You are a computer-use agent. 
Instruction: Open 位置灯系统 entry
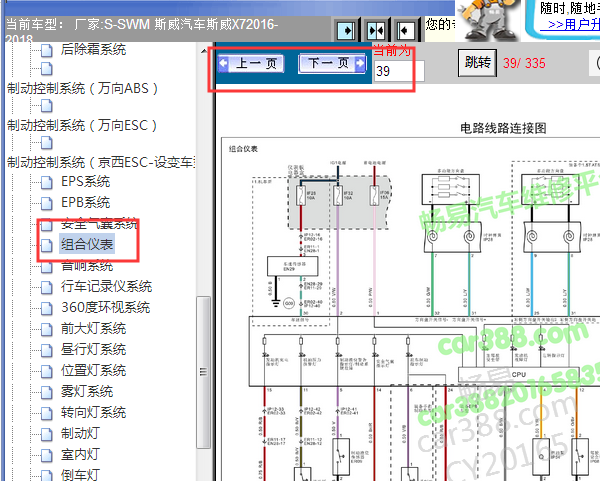(93, 370)
